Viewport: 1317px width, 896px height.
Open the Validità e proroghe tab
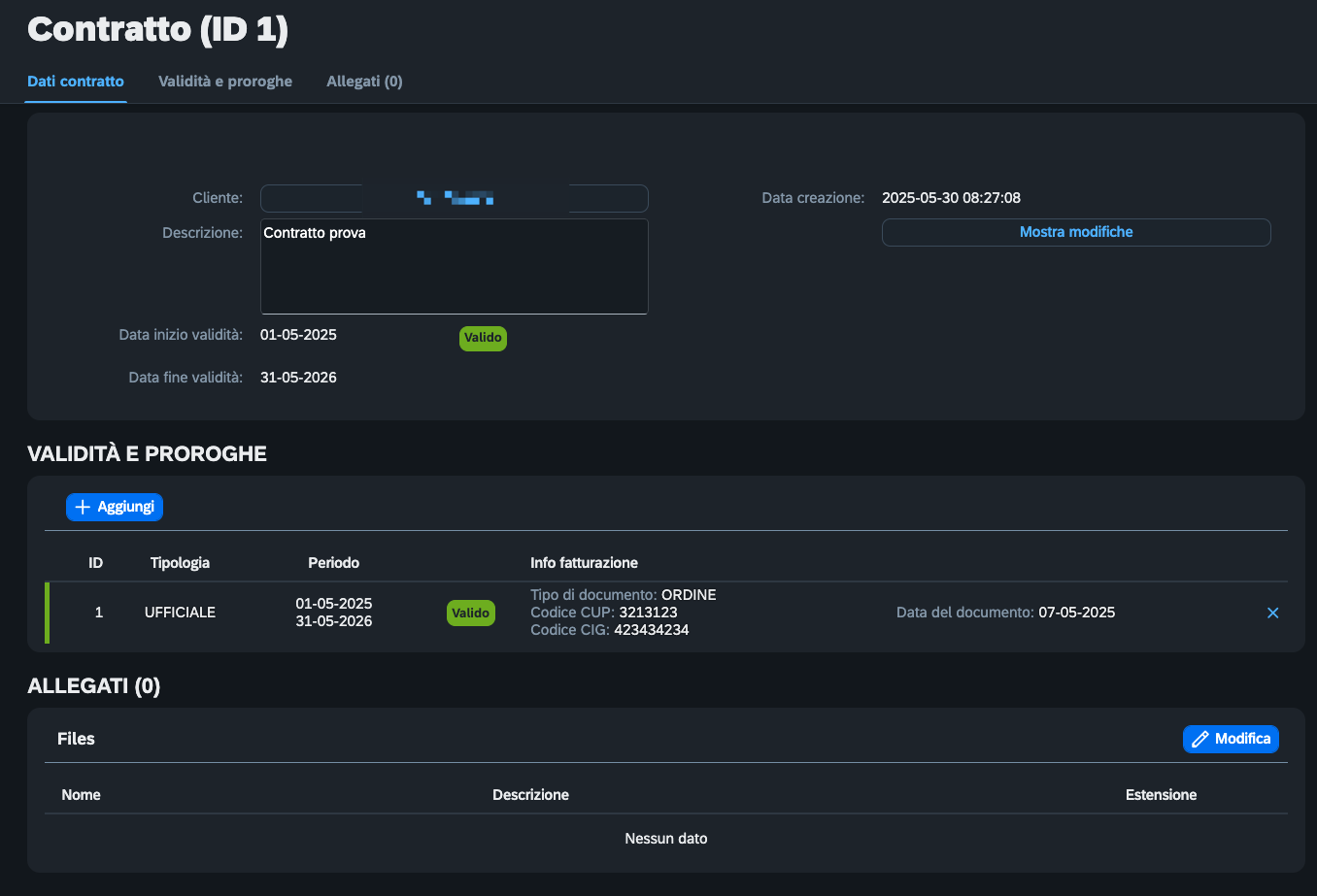(225, 82)
